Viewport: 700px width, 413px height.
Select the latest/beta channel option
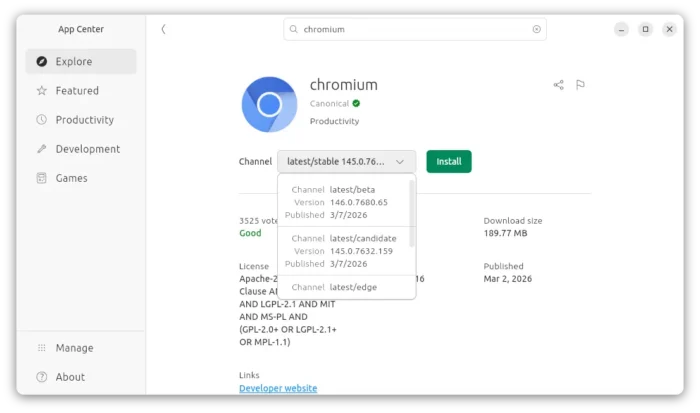point(344,202)
